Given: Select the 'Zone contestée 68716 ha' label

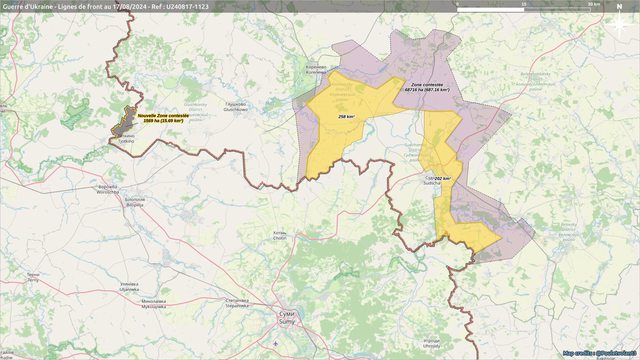Looking at the screenshot, I should 427,87.
